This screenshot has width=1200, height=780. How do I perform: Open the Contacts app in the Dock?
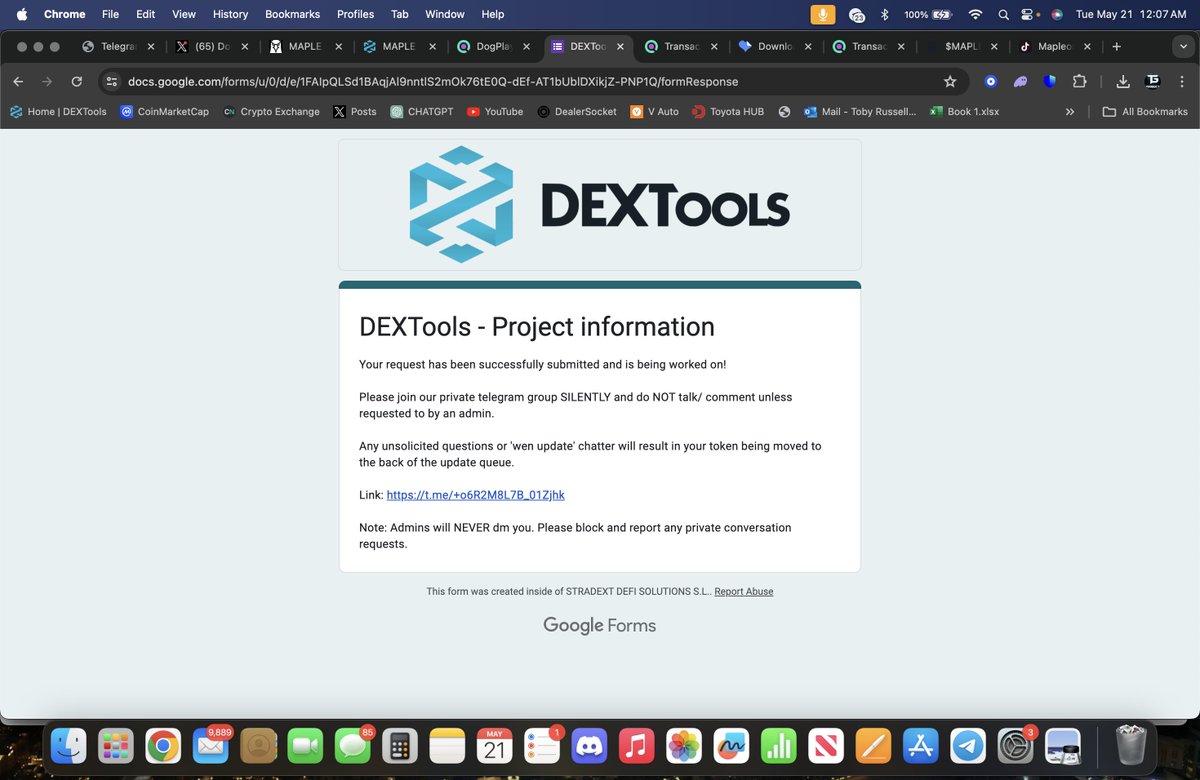258,746
